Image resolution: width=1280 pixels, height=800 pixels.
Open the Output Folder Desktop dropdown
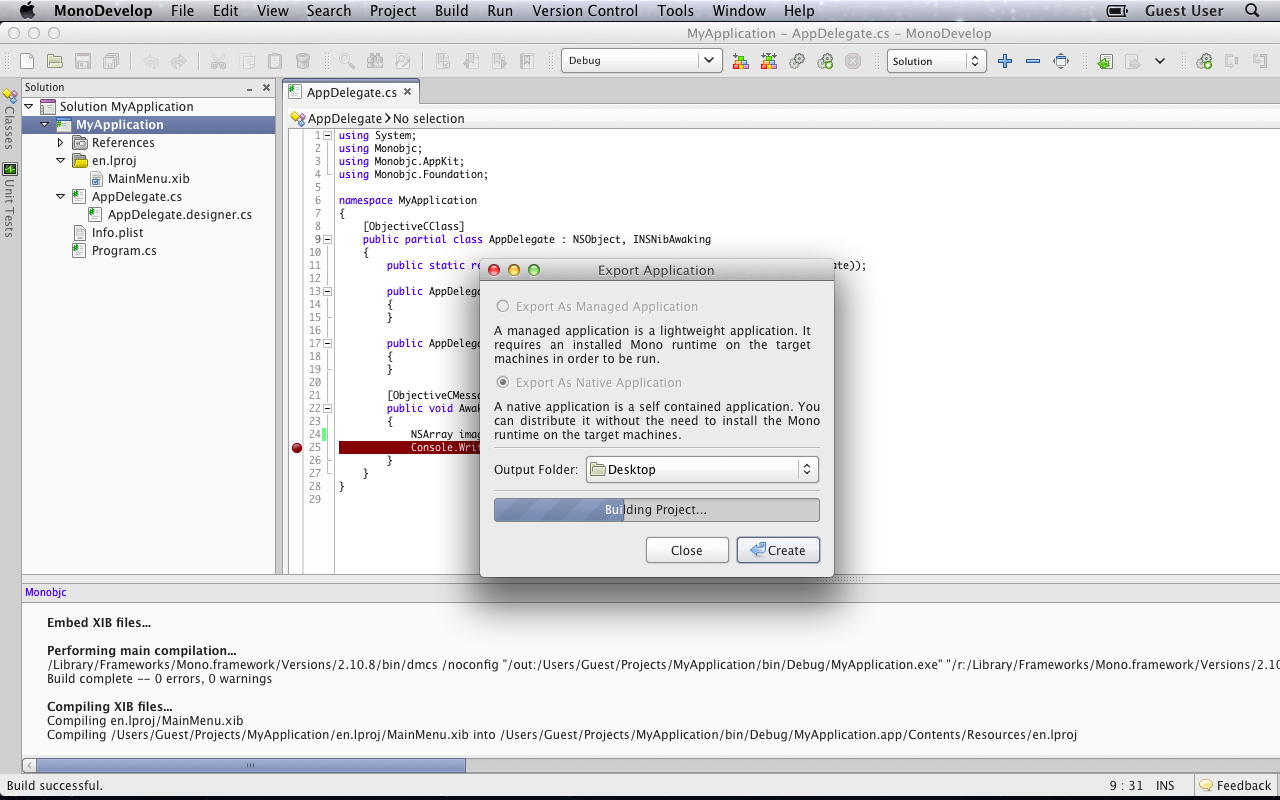(x=702, y=469)
